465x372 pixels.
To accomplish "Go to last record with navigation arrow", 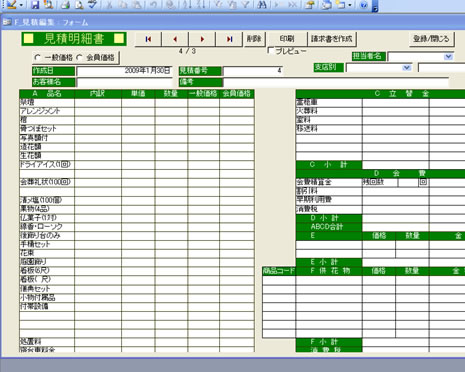I will 229,39.
